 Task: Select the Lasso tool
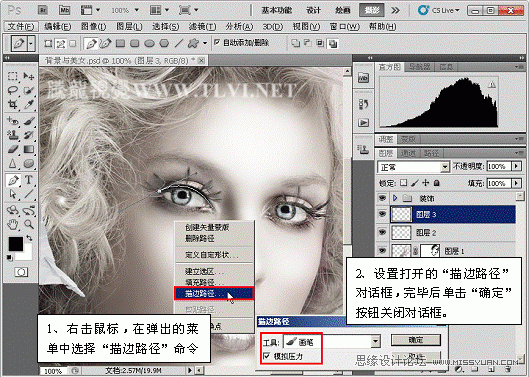point(13,90)
